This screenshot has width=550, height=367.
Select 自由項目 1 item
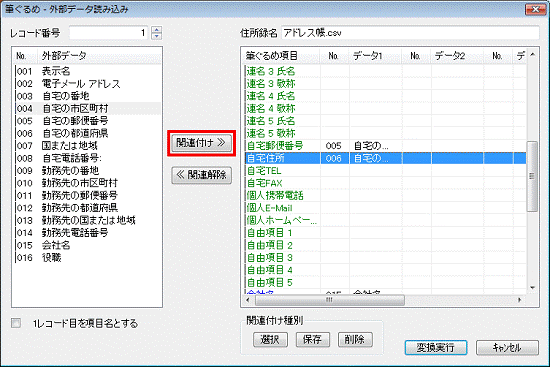(385, 233)
